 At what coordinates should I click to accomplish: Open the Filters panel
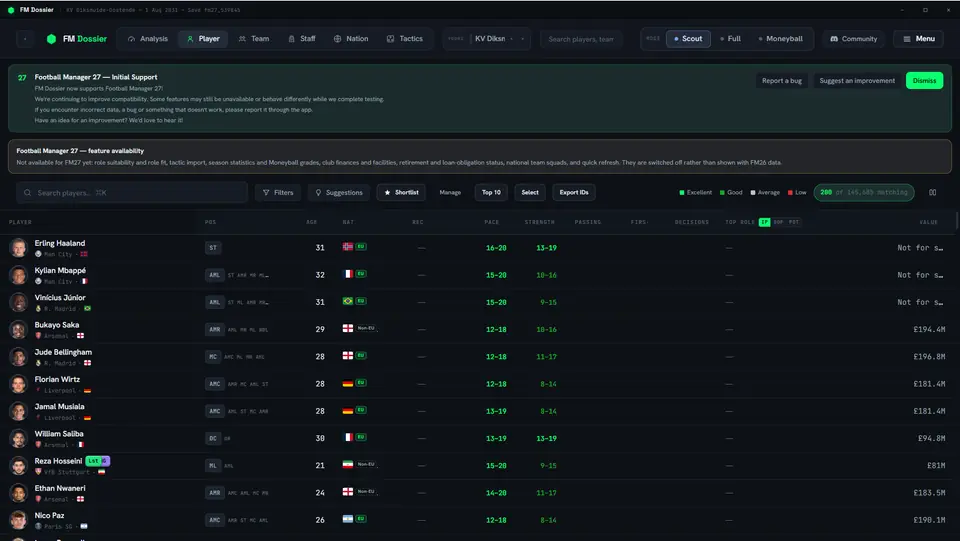(x=278, y=192)
